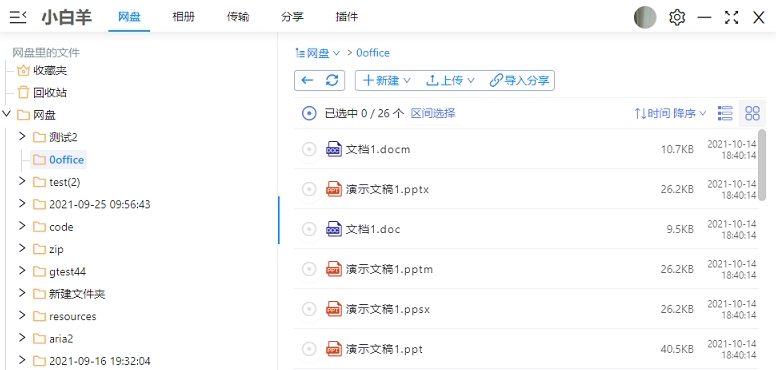
Task: Select the 演示文稿1.pptx file checkbox
Action: pyautogui.click(x=309, y=189)
